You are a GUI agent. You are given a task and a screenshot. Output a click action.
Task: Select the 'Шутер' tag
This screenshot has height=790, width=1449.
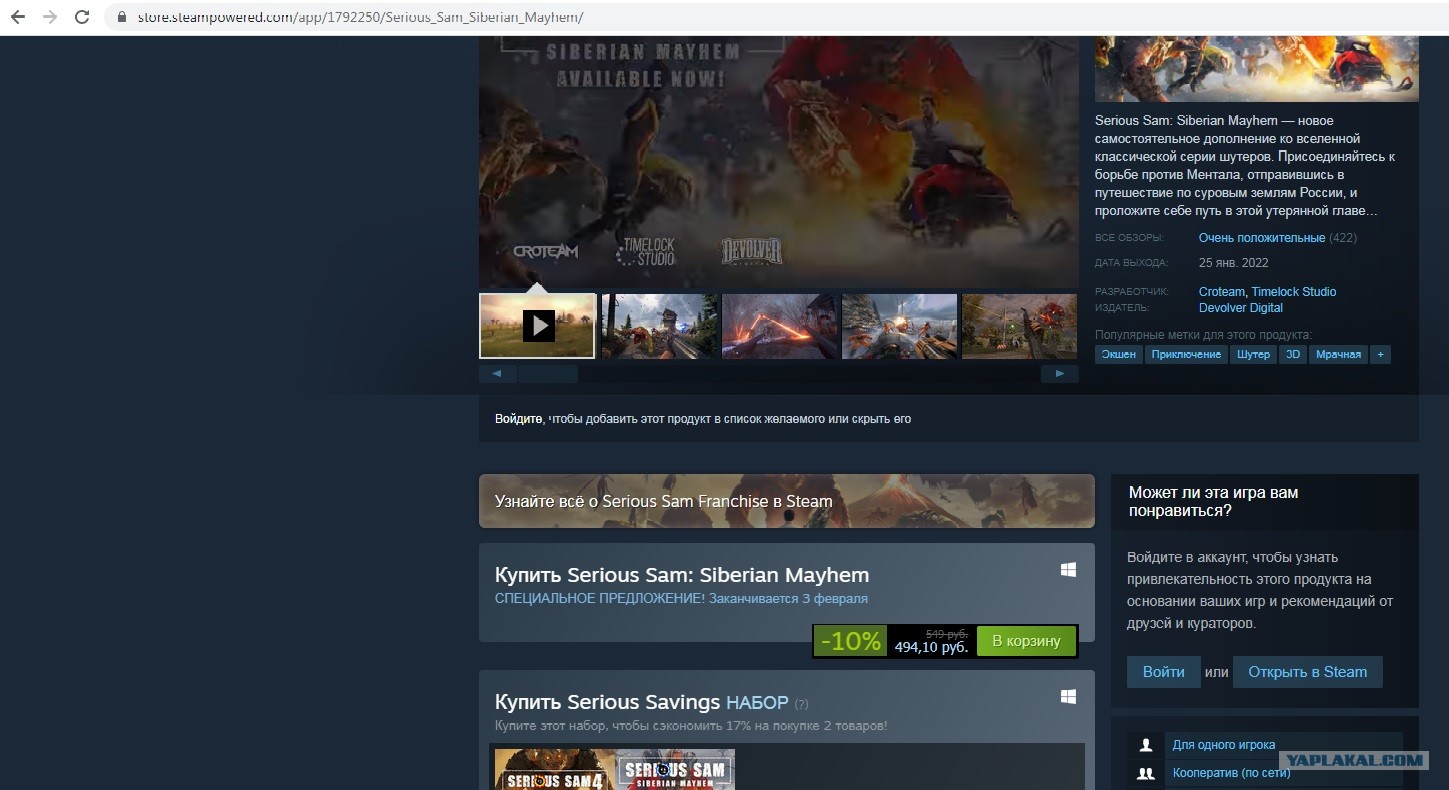coord(1253,355)
